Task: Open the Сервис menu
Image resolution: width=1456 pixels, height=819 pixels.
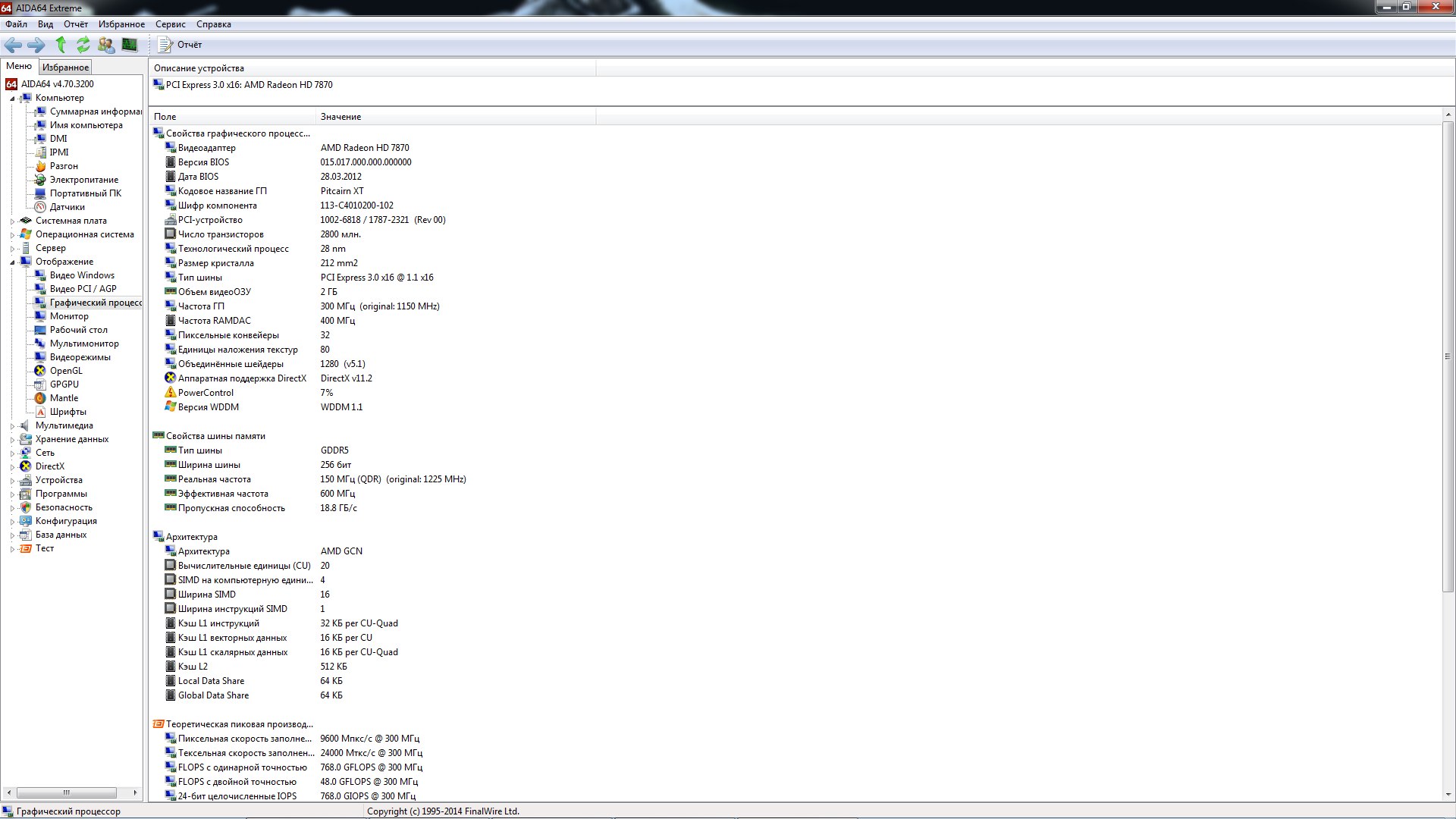Action: (x=170, y=24)
